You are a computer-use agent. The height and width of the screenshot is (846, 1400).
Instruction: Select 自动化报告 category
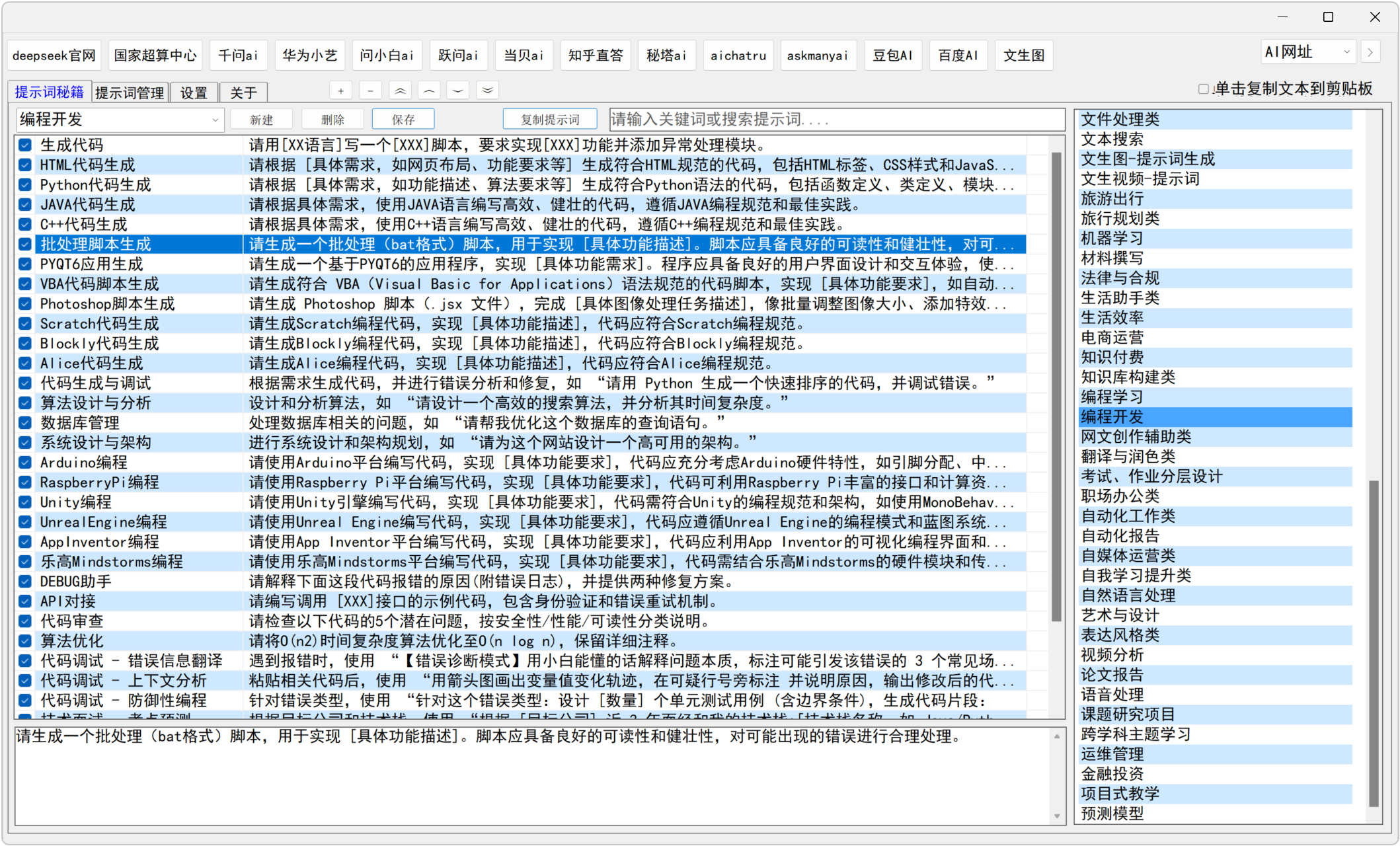[x=1216, y=536]
